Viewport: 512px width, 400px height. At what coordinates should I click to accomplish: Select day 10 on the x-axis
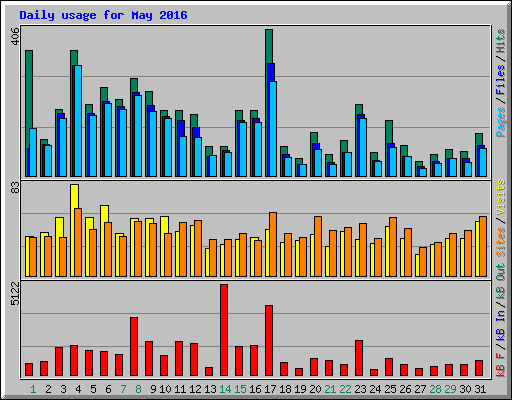[165, 389]
